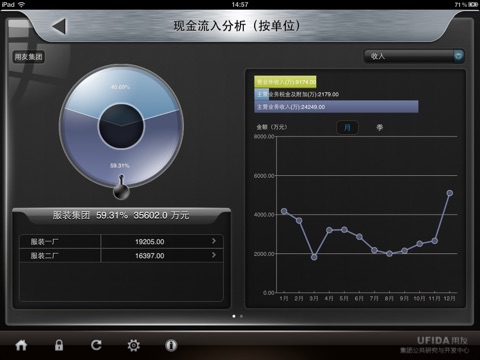Tap the 12月 axis label

point(449,298)
